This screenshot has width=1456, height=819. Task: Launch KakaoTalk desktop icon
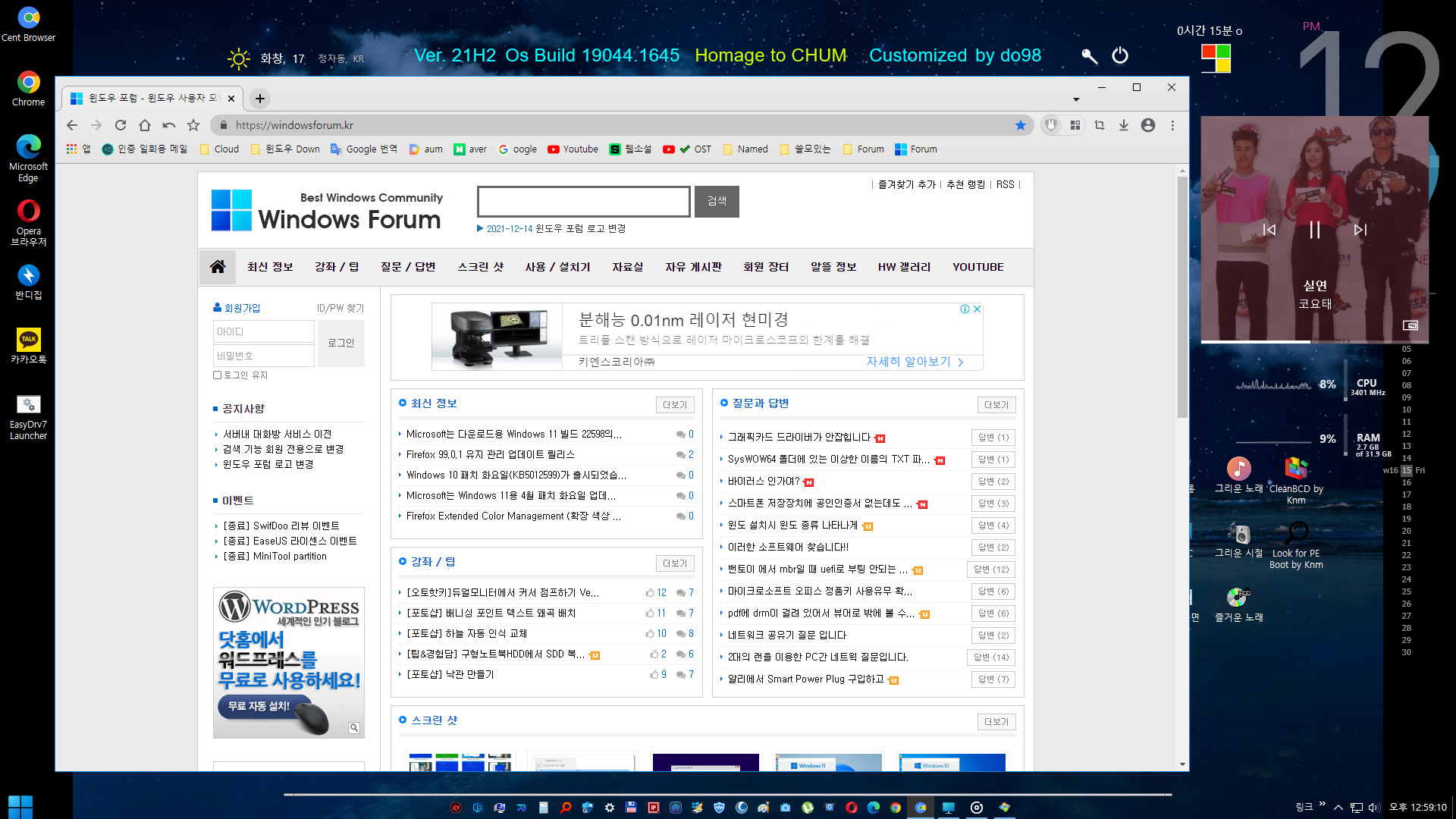click(28, 347)
